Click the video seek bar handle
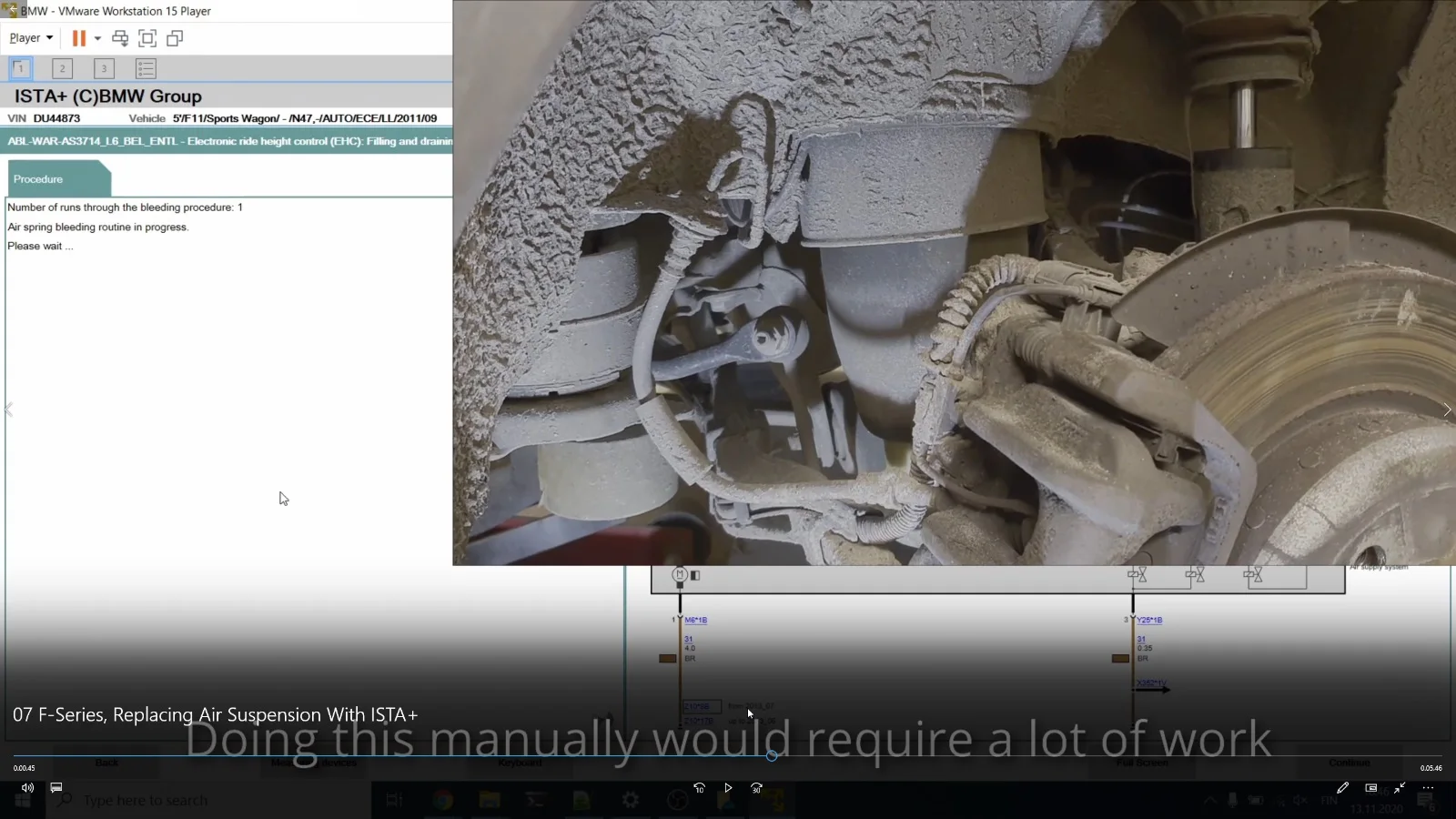Image resolution: width=1456 pixels, height=819 pixels. click(x=772, y=755)
